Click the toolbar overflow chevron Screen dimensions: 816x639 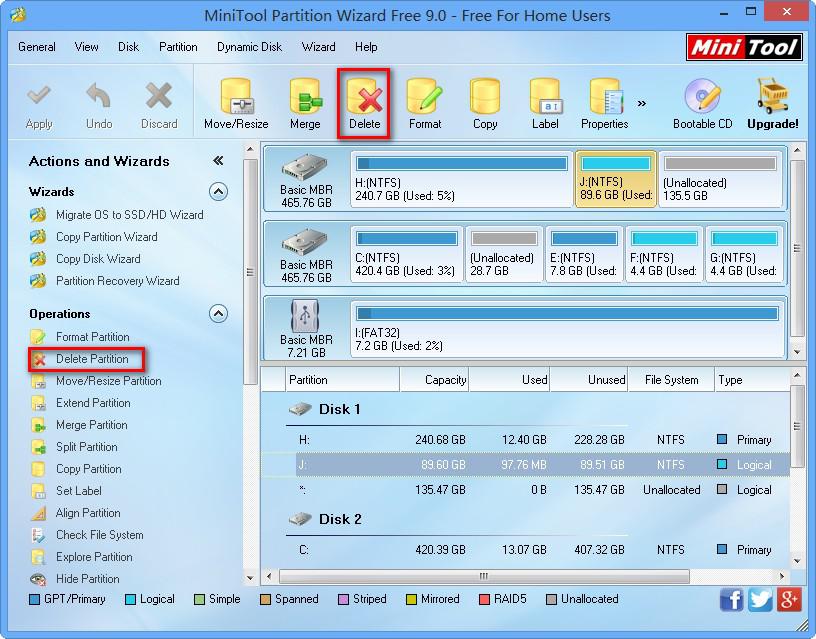[x=643, y=100]
